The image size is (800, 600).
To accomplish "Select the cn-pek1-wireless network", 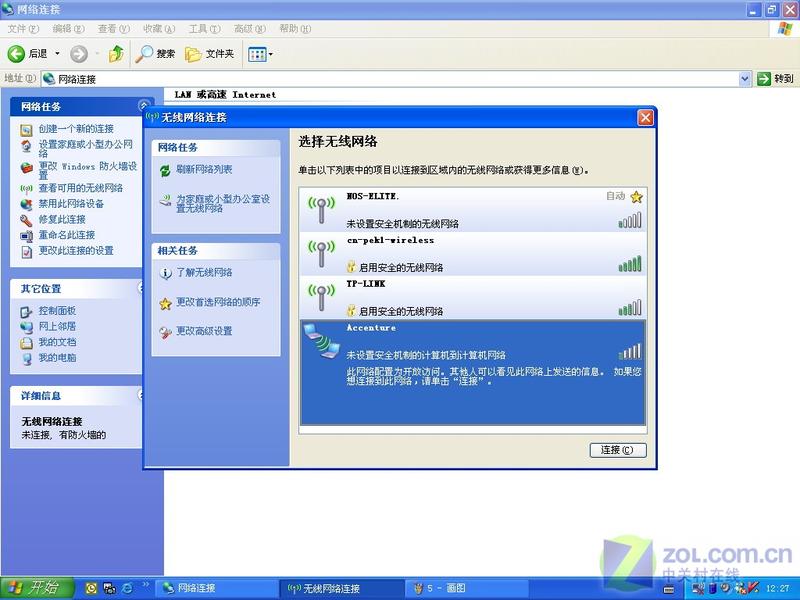I will [473, 254].
